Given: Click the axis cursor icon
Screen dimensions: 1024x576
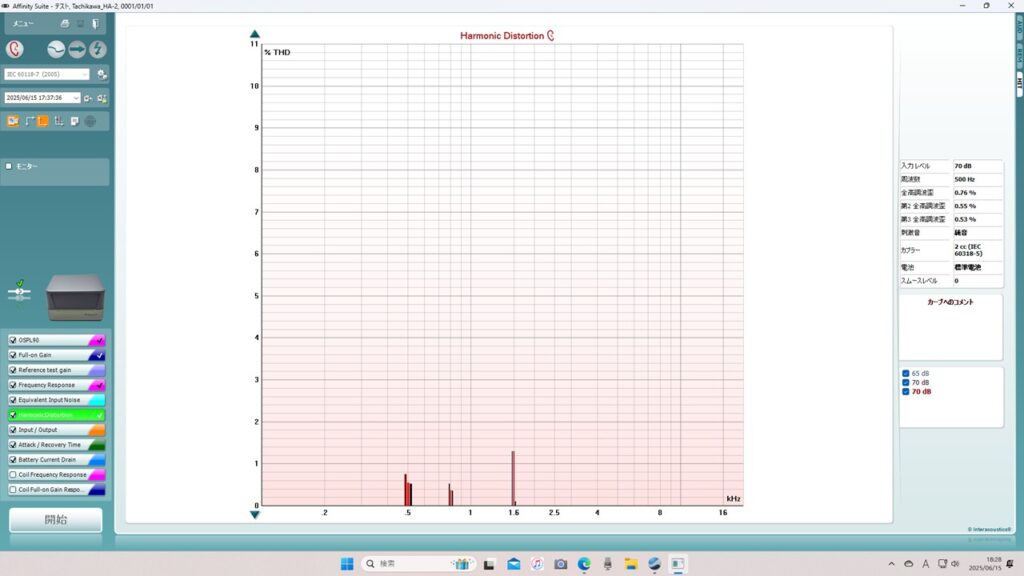Looking at the screenshot, I should point(59,121).
